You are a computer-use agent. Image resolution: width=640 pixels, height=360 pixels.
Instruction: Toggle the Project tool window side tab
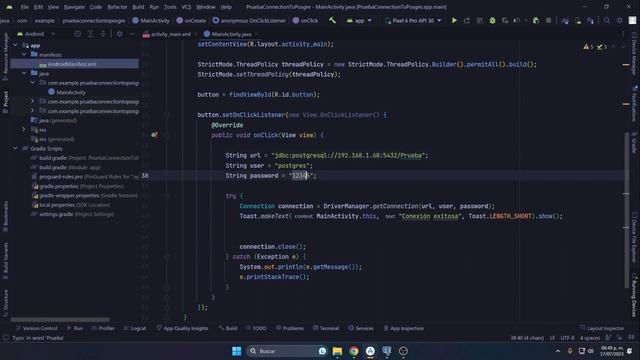[5, 102]
